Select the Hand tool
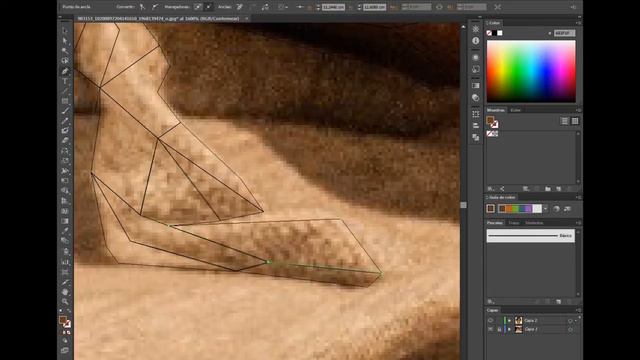640x360 pixels. click(x=65, y=292)
